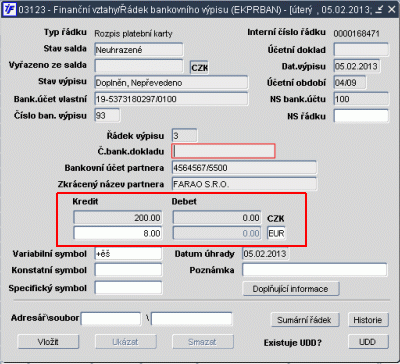Click the NS bank.účtu field with 100
This screenshot has width=400, height=364.
pyautogui.click(x=361, y=99)
